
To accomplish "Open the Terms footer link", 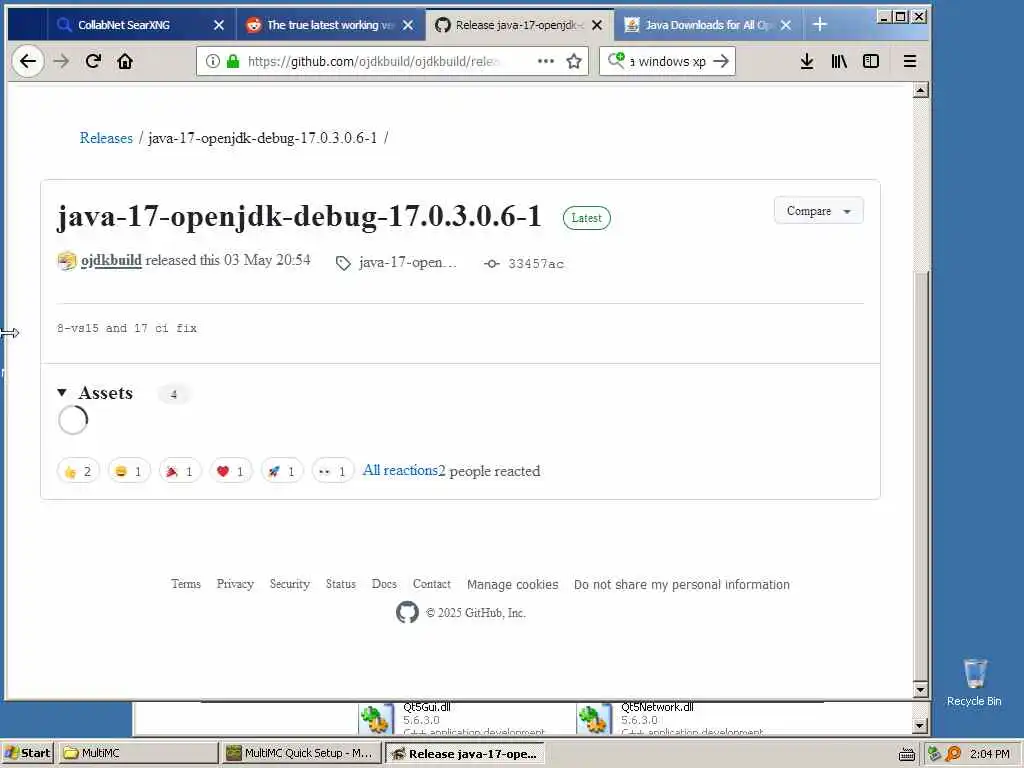I will coord(185,584).
